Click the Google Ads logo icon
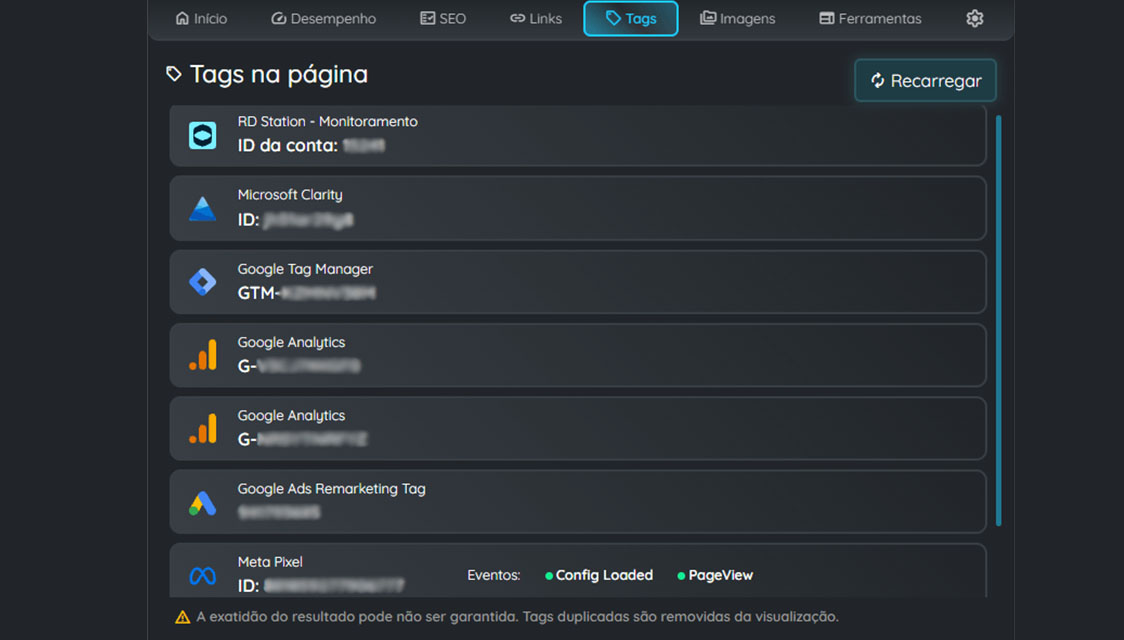Image resolution: width=1124 pixels, height=640 pixels. (x=202, y=502)
